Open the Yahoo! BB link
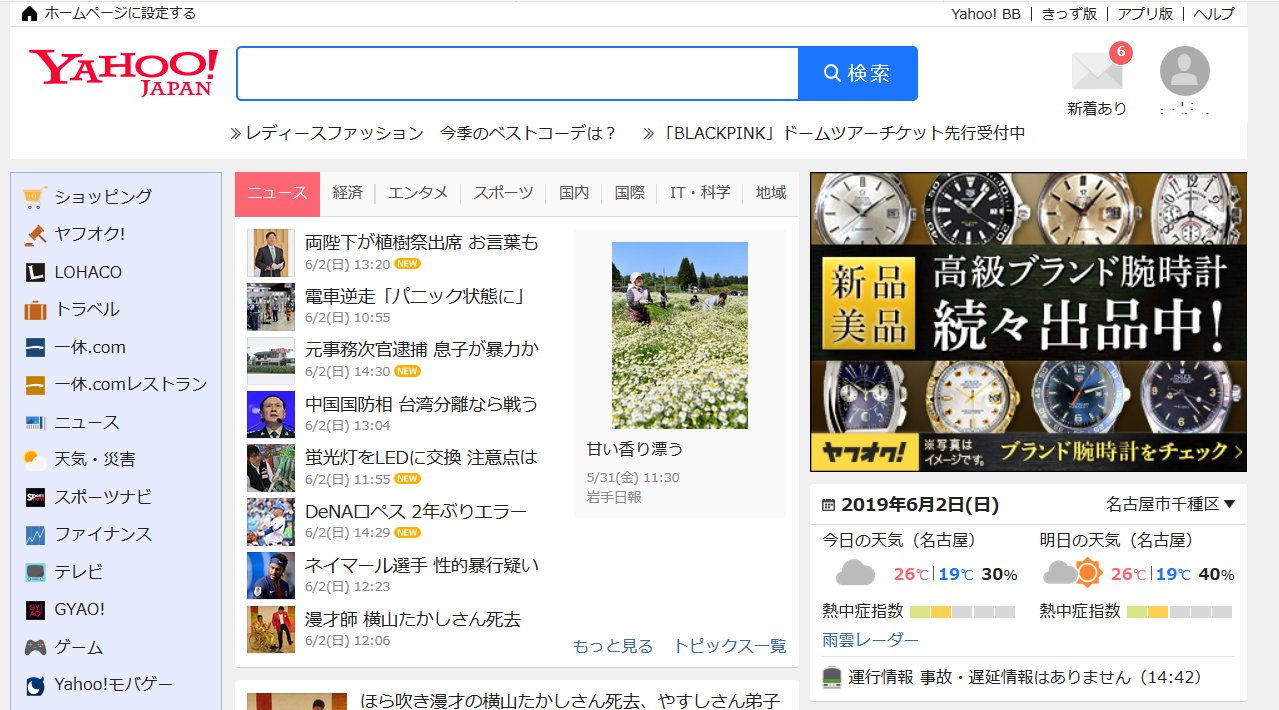 (986, 14)
